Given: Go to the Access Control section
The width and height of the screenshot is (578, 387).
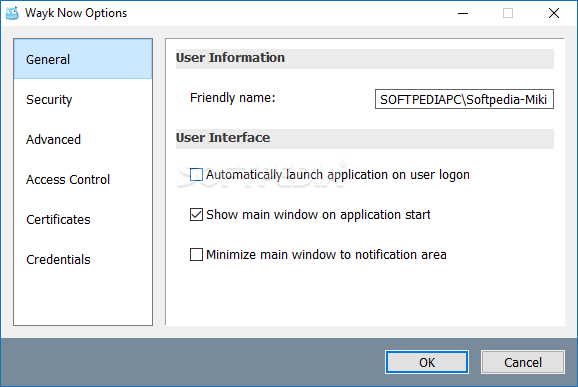Looking at the screenshot, I should [83, 179].
